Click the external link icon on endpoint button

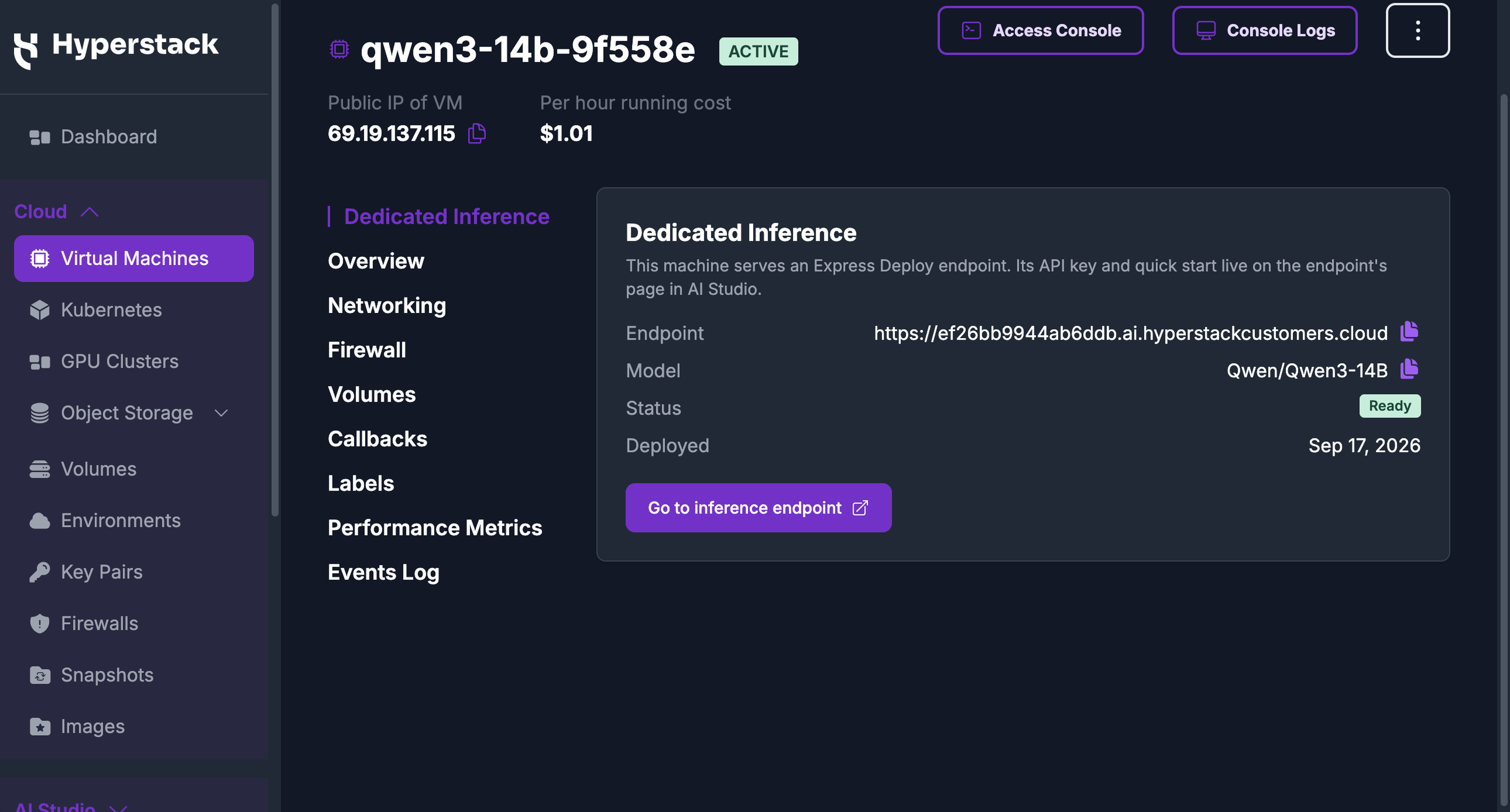(x=860, y=508)
